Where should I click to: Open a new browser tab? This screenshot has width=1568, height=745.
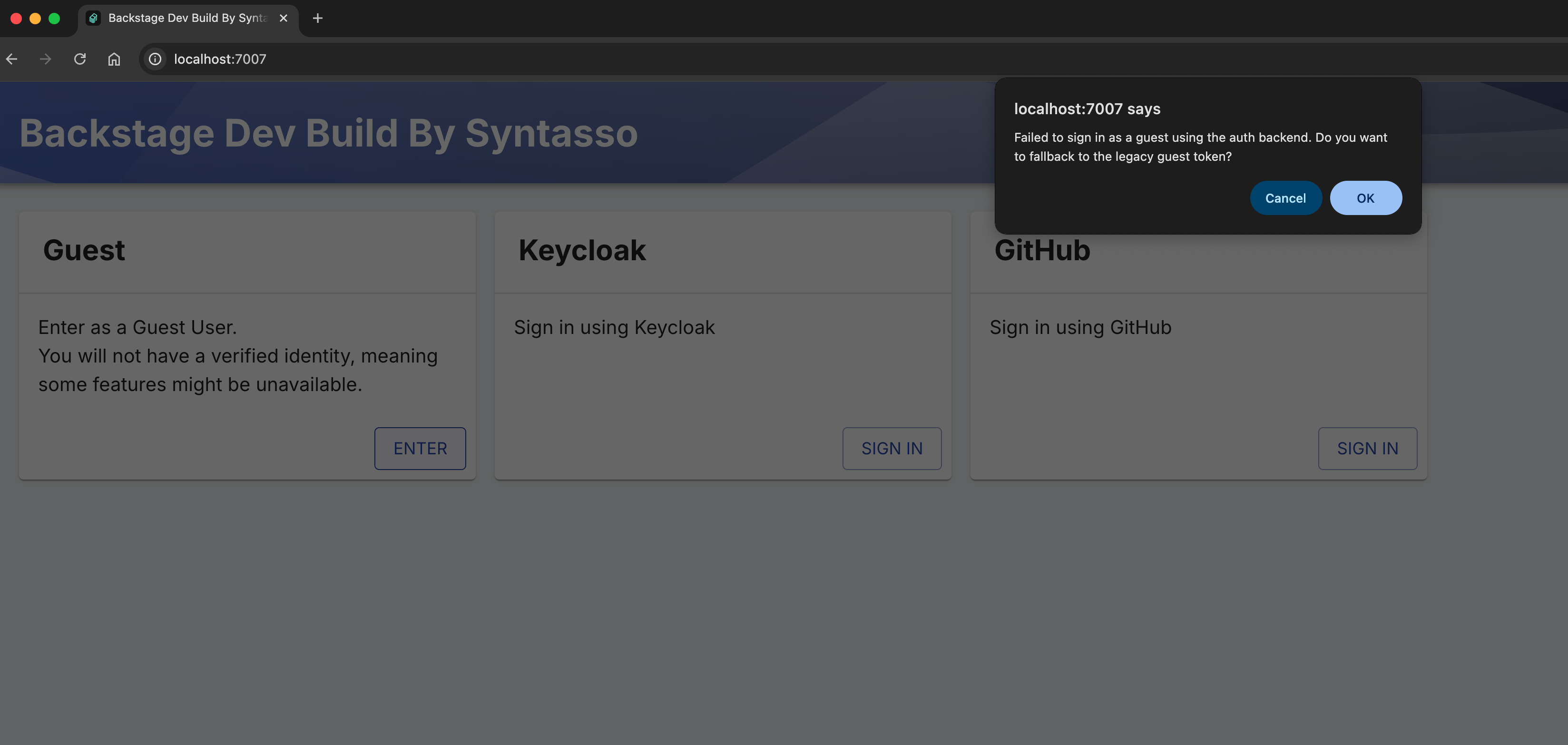[317, 18]
